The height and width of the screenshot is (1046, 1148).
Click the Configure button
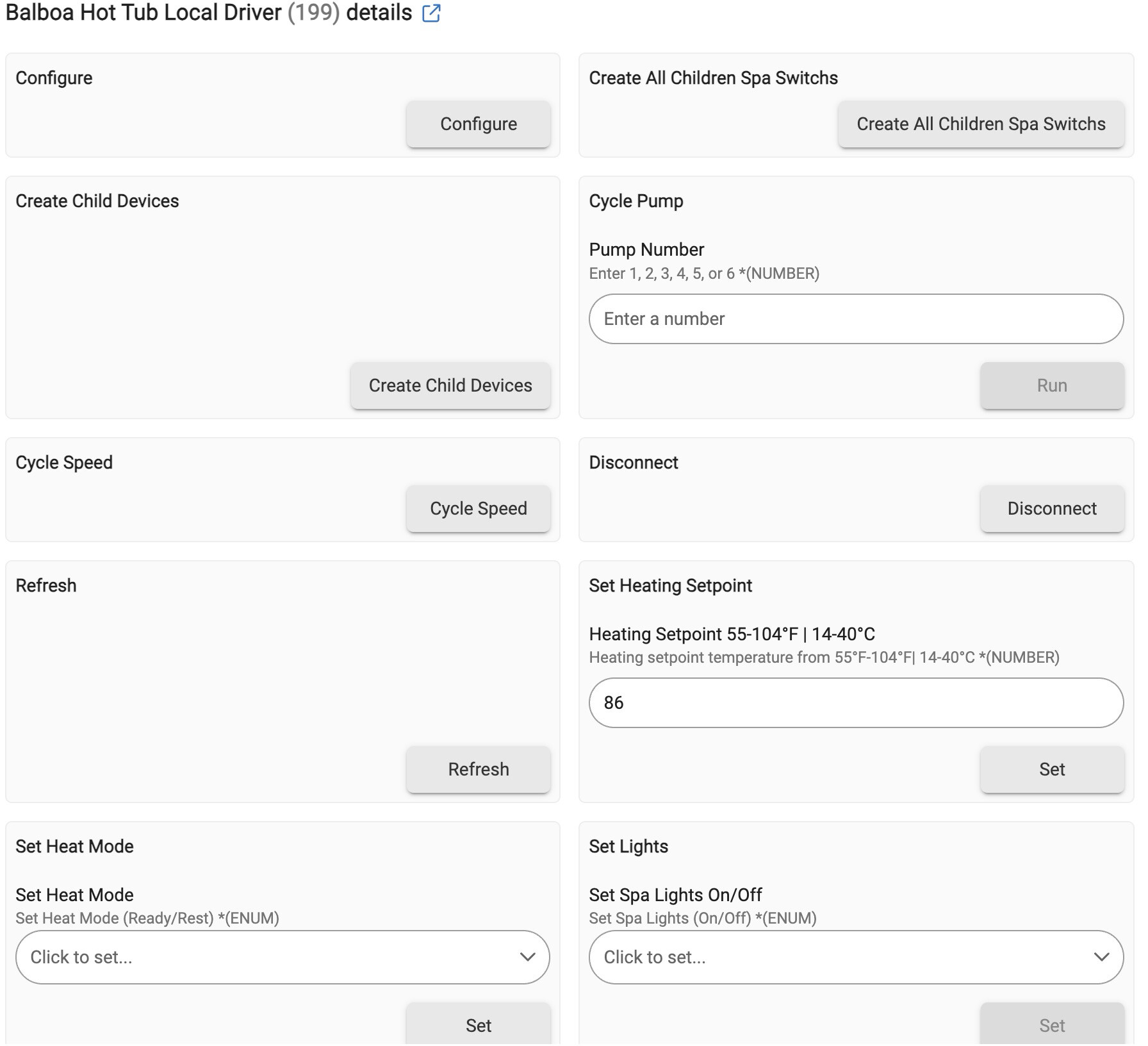tap(478, 124)
